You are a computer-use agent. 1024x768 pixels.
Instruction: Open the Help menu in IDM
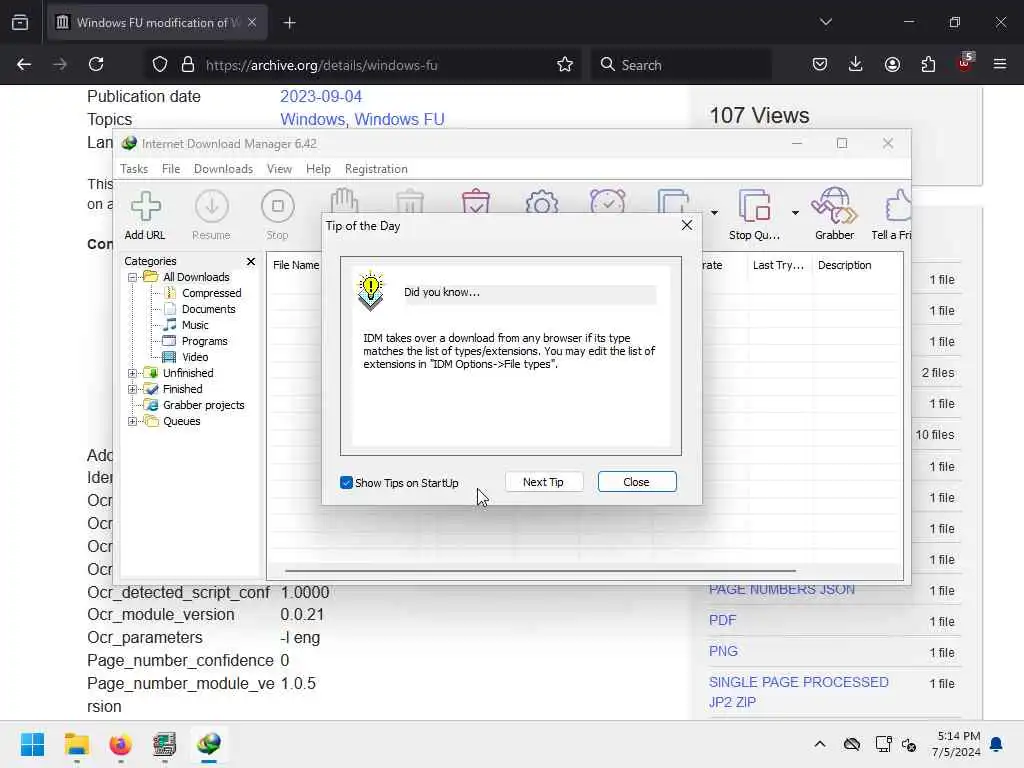tap(318, 168)
